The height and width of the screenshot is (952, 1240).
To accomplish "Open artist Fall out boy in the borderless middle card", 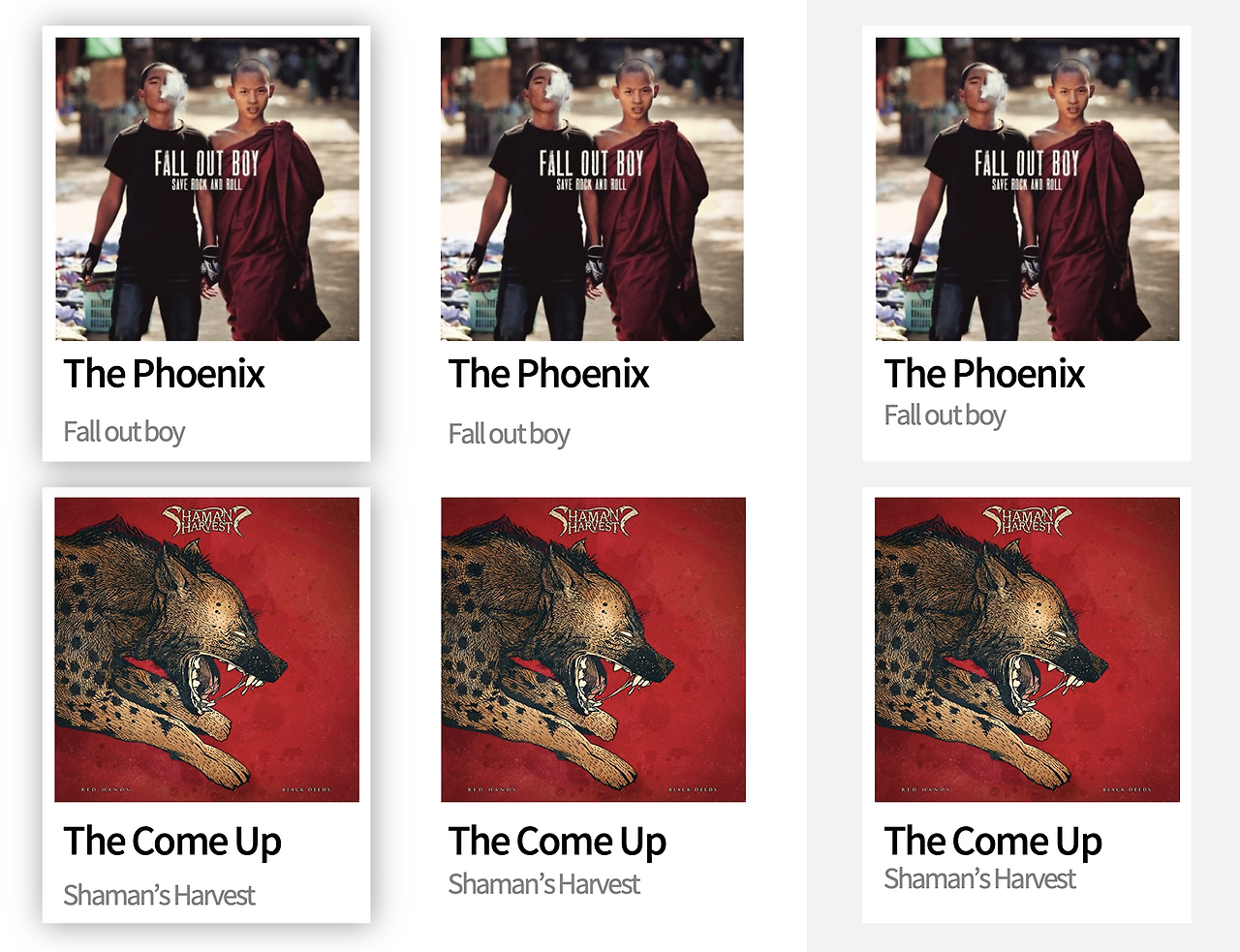I will [x=509, y=434].
